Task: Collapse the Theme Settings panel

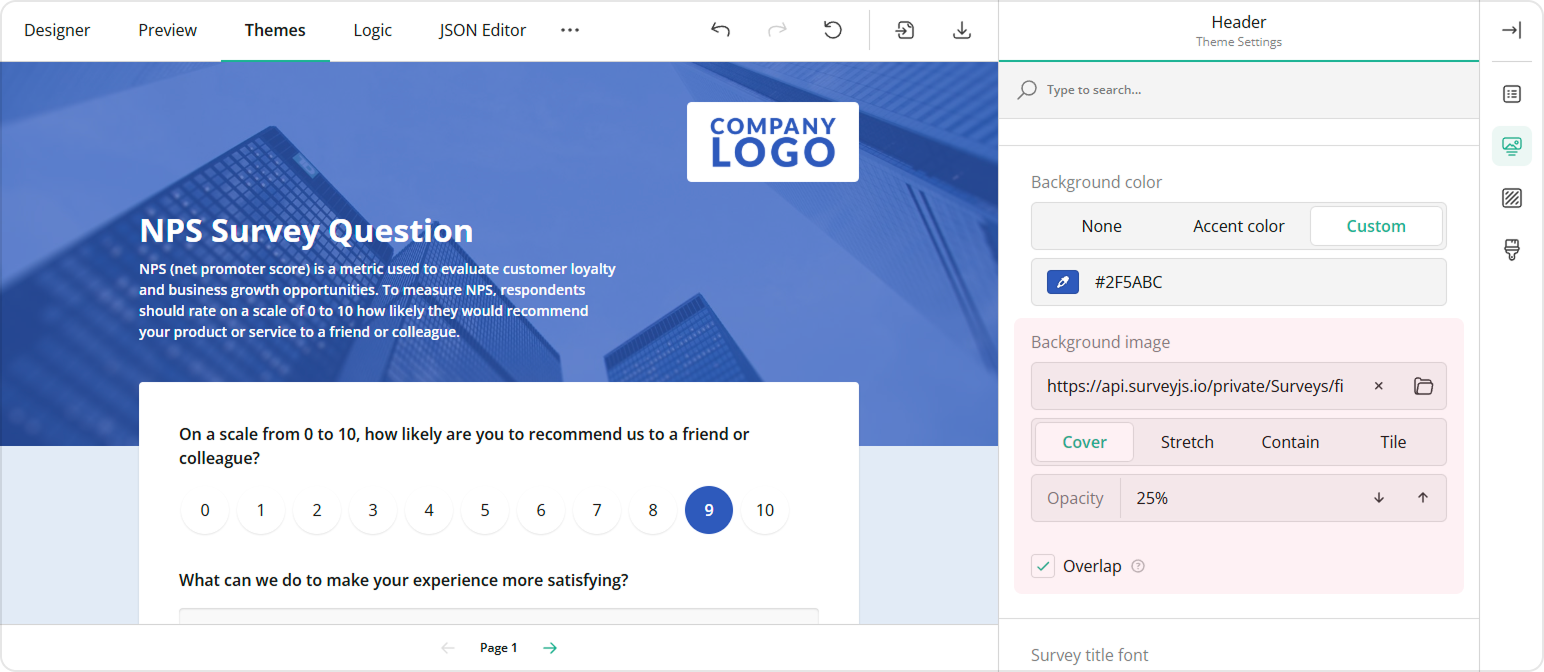Action: [1512, 30]
